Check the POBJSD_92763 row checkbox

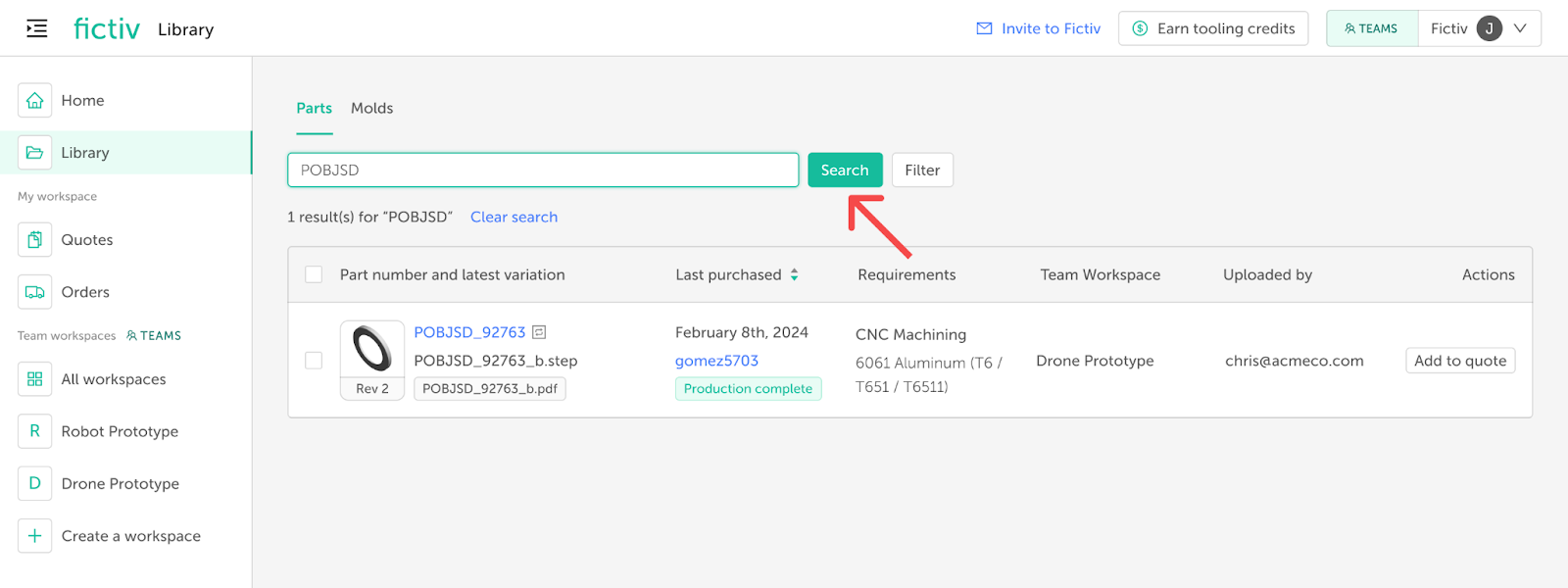314,361
